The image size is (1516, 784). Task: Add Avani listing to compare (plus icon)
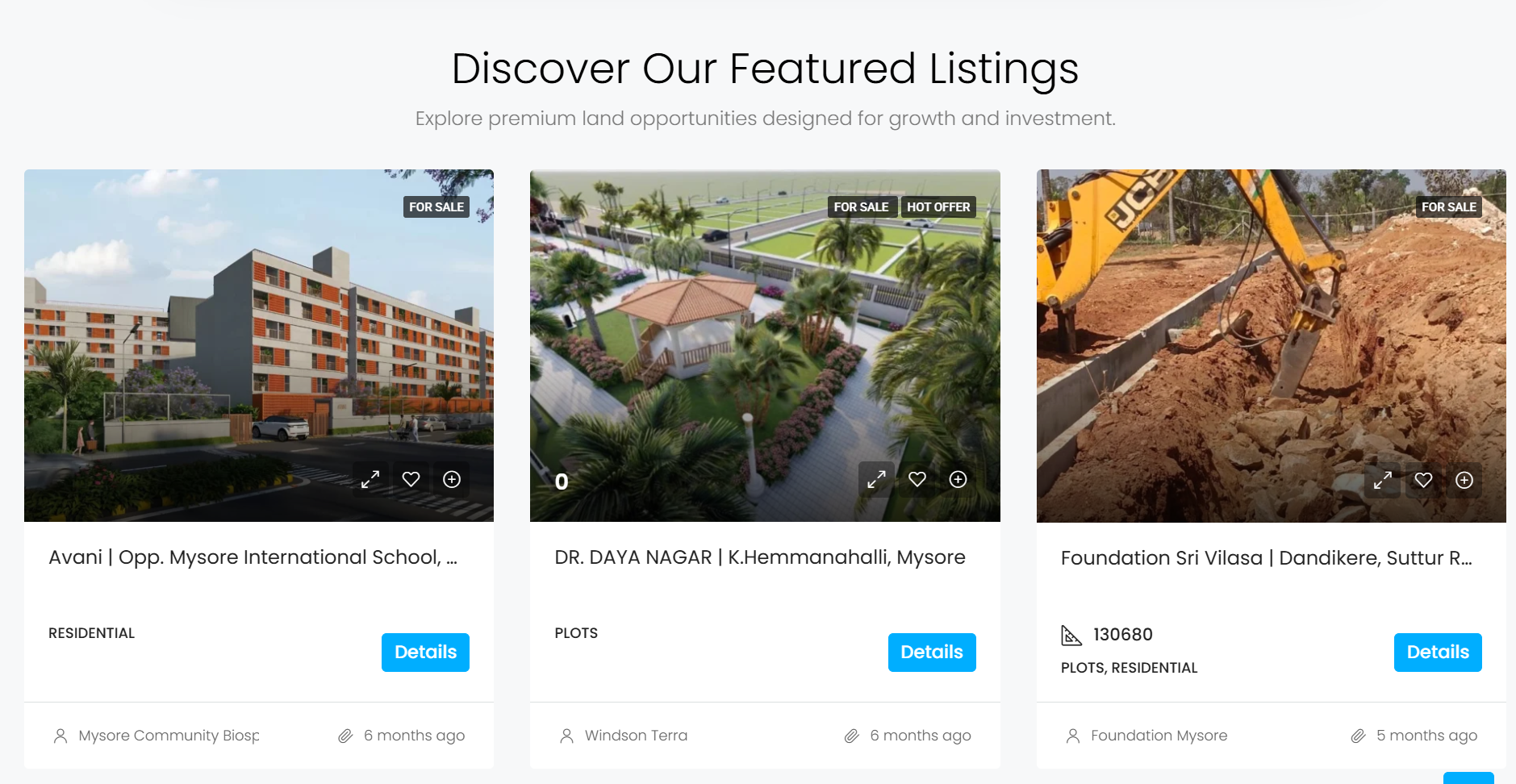[452, 480]
